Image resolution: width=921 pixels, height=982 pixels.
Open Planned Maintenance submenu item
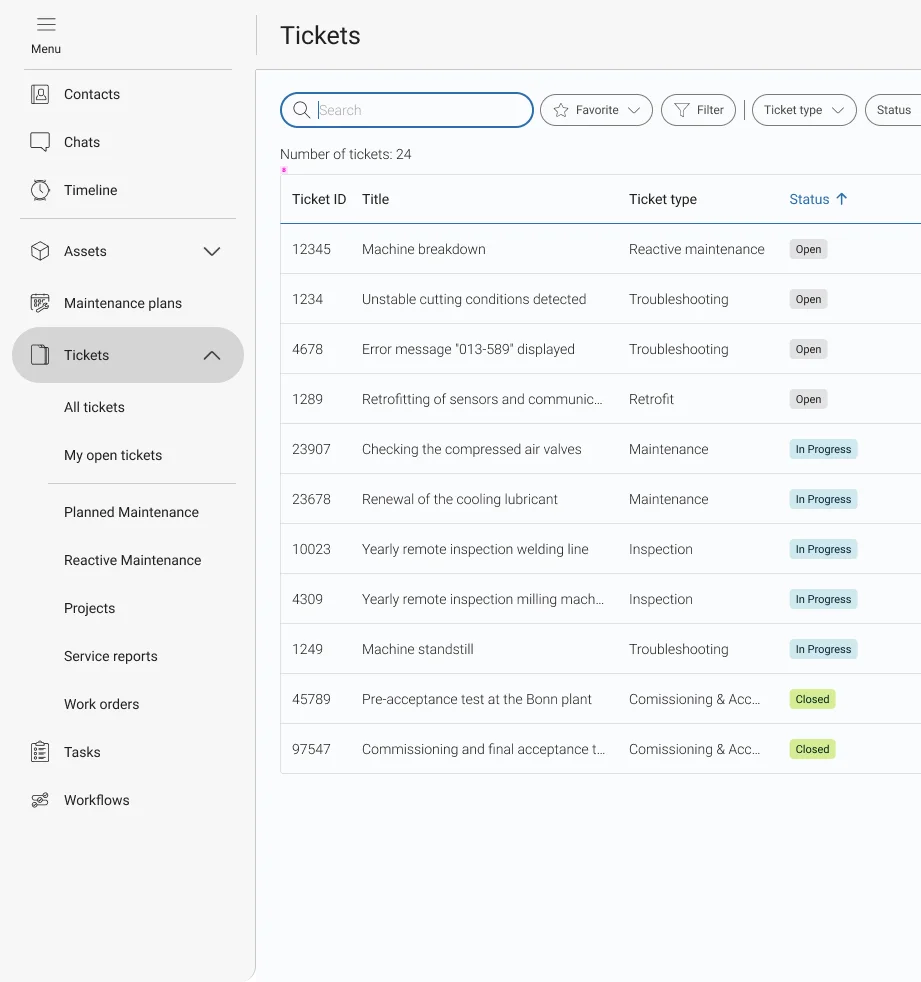click(131, 512)
